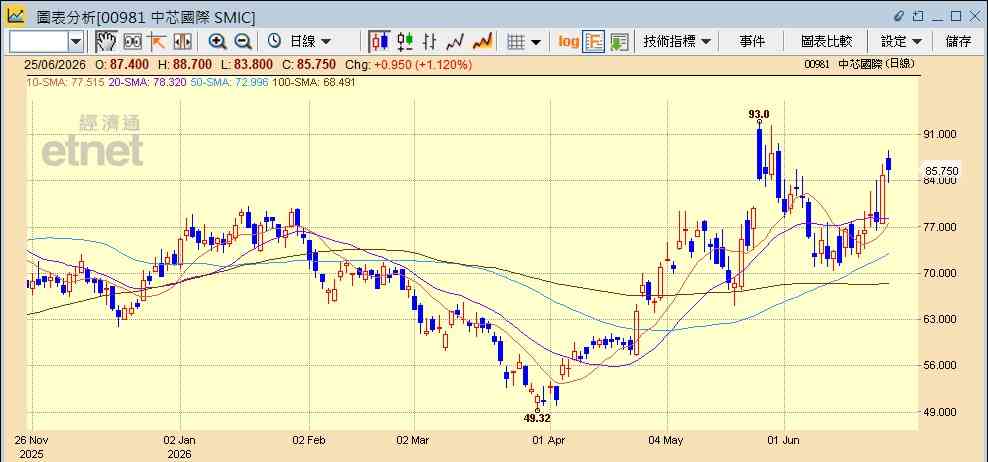Image resolution: width=988 pixels, height=462 pixels.
Task: Switch to line chart type
Action: (x=455, y=42)
